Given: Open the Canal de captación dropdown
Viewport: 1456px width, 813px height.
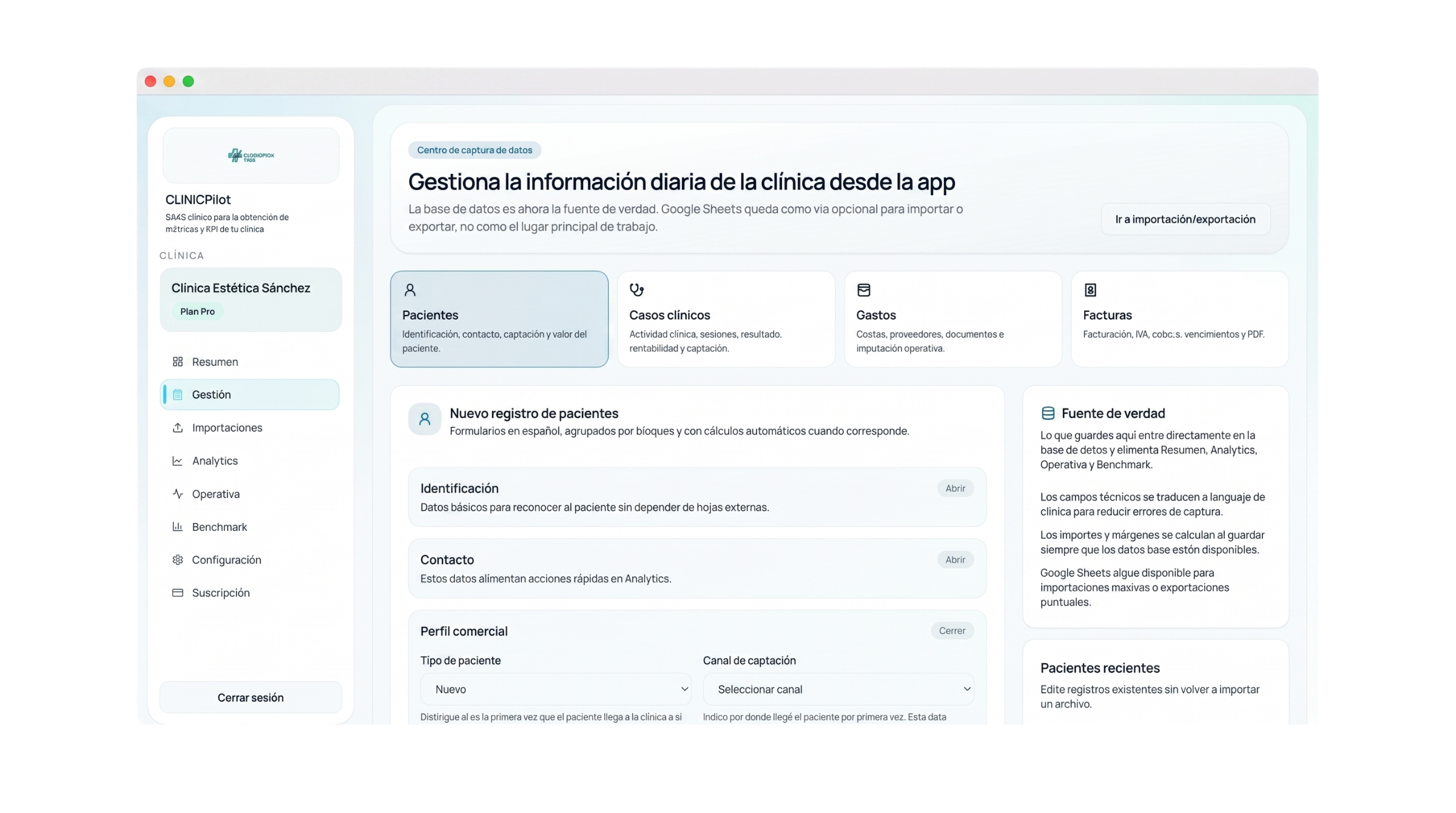Looking at the screenshot, I should click(x=838, y=689).
